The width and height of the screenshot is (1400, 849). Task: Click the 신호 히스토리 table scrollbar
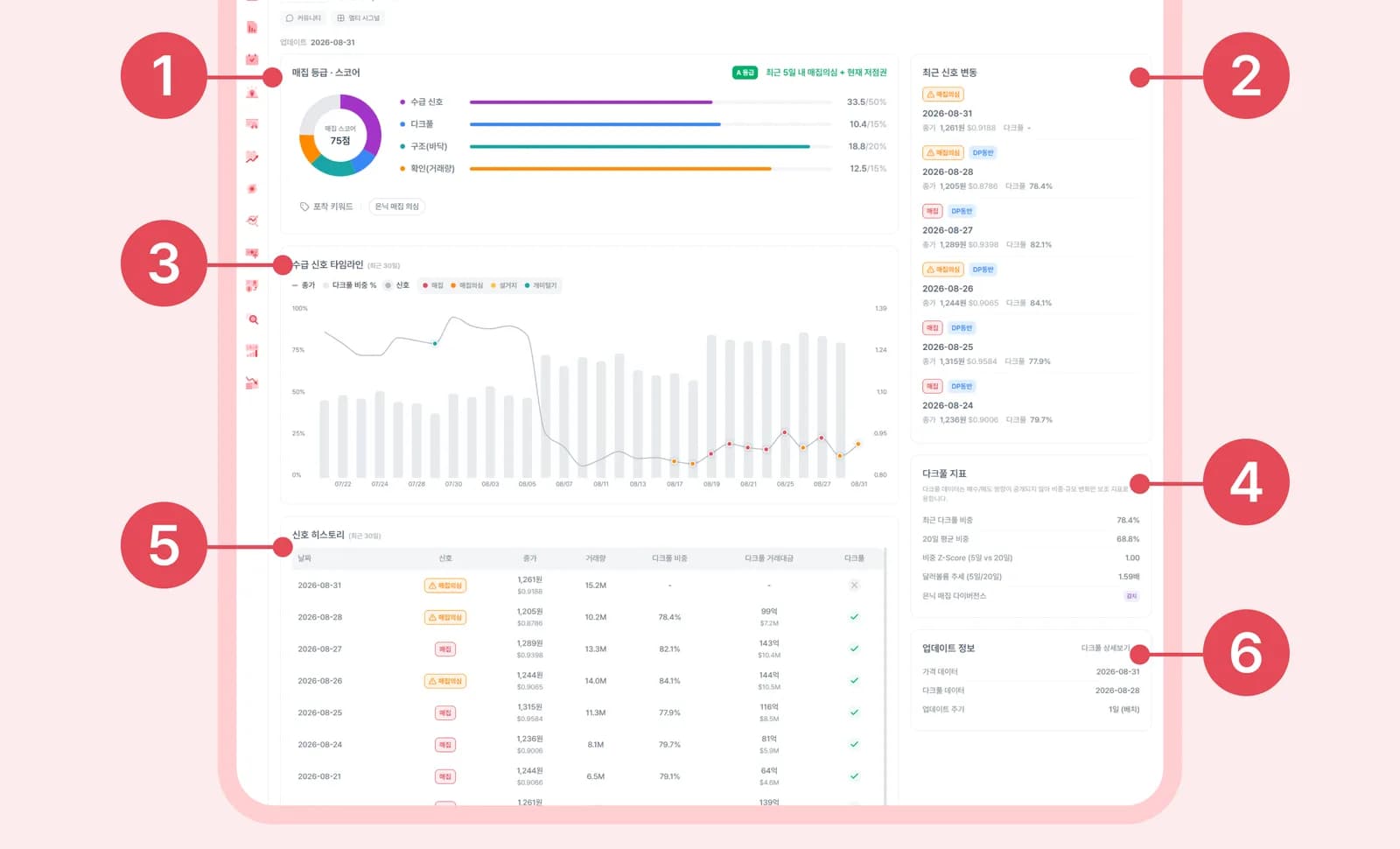click(x=885, y=676)
